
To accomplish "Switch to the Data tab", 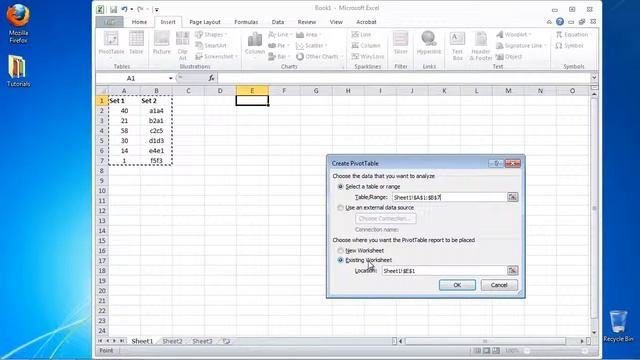I will (278, 22).
